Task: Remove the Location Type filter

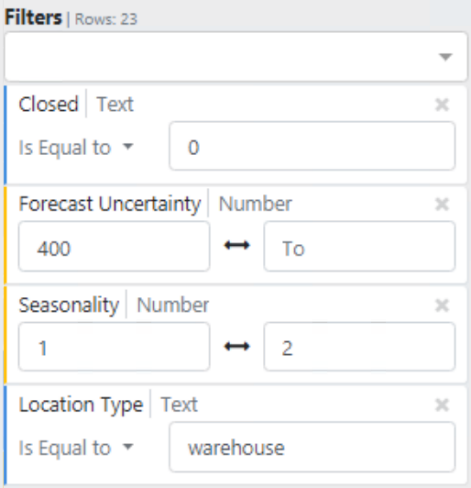Action: [442, 405]
